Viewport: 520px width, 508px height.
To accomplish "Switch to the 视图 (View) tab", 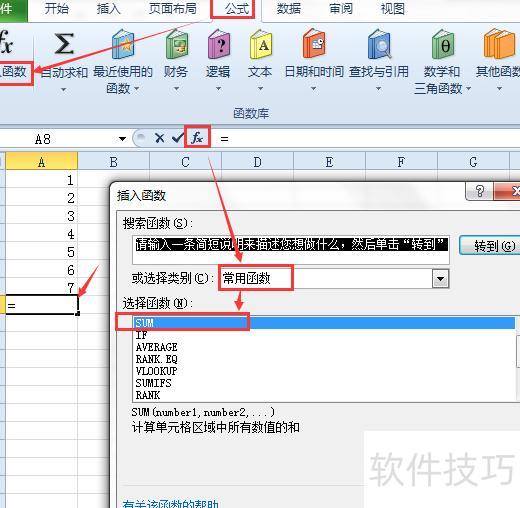I will tap(393, 9).
